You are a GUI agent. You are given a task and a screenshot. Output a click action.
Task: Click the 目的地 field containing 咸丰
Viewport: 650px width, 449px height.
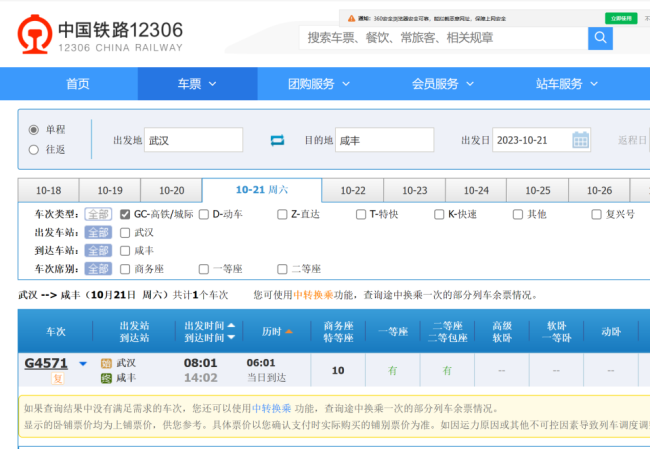384,140
